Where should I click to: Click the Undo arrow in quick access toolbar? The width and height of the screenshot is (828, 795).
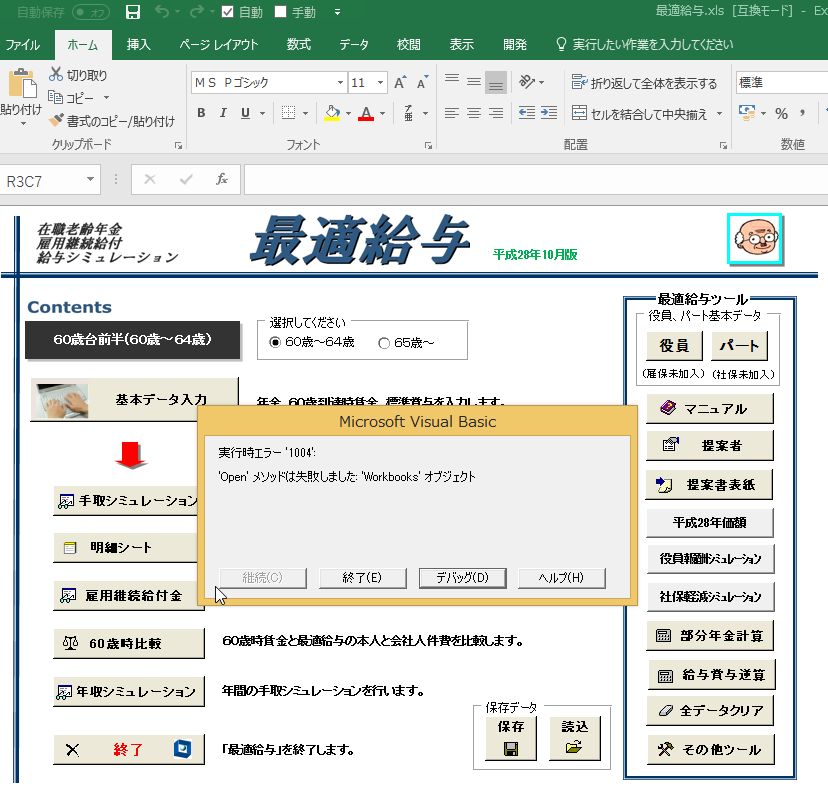tap(162, 11)
